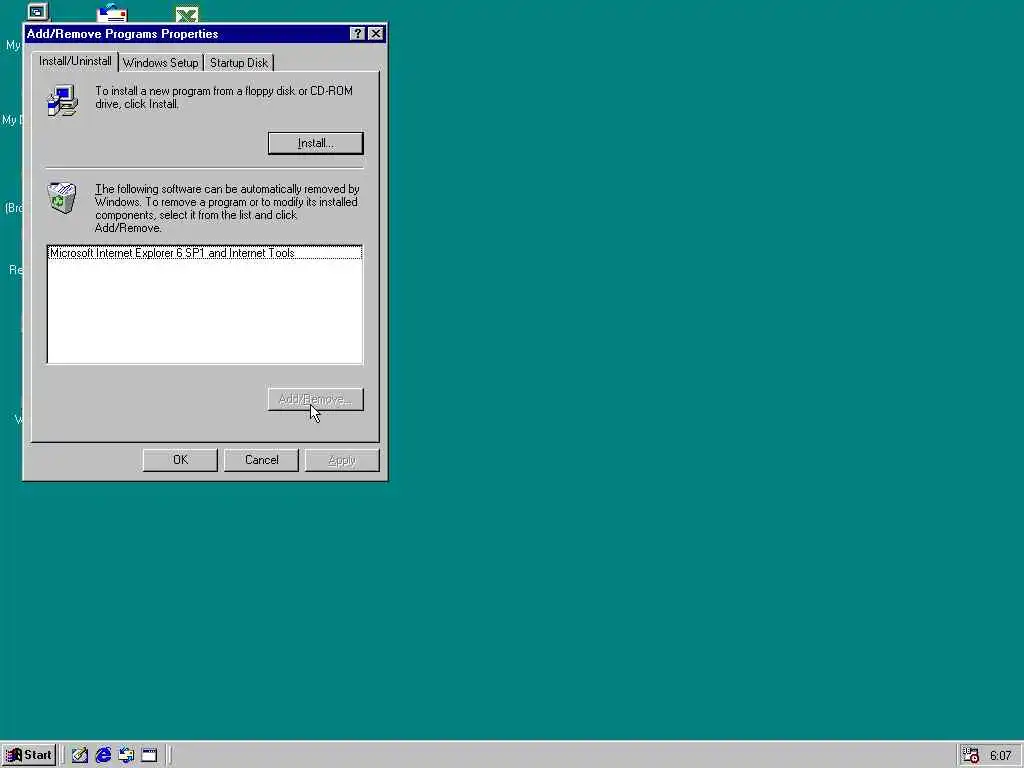Viewport: 1024px width, 768px height.
Task: Select the desktop icon with overlapping windows
Action: (x=38, y=11)
